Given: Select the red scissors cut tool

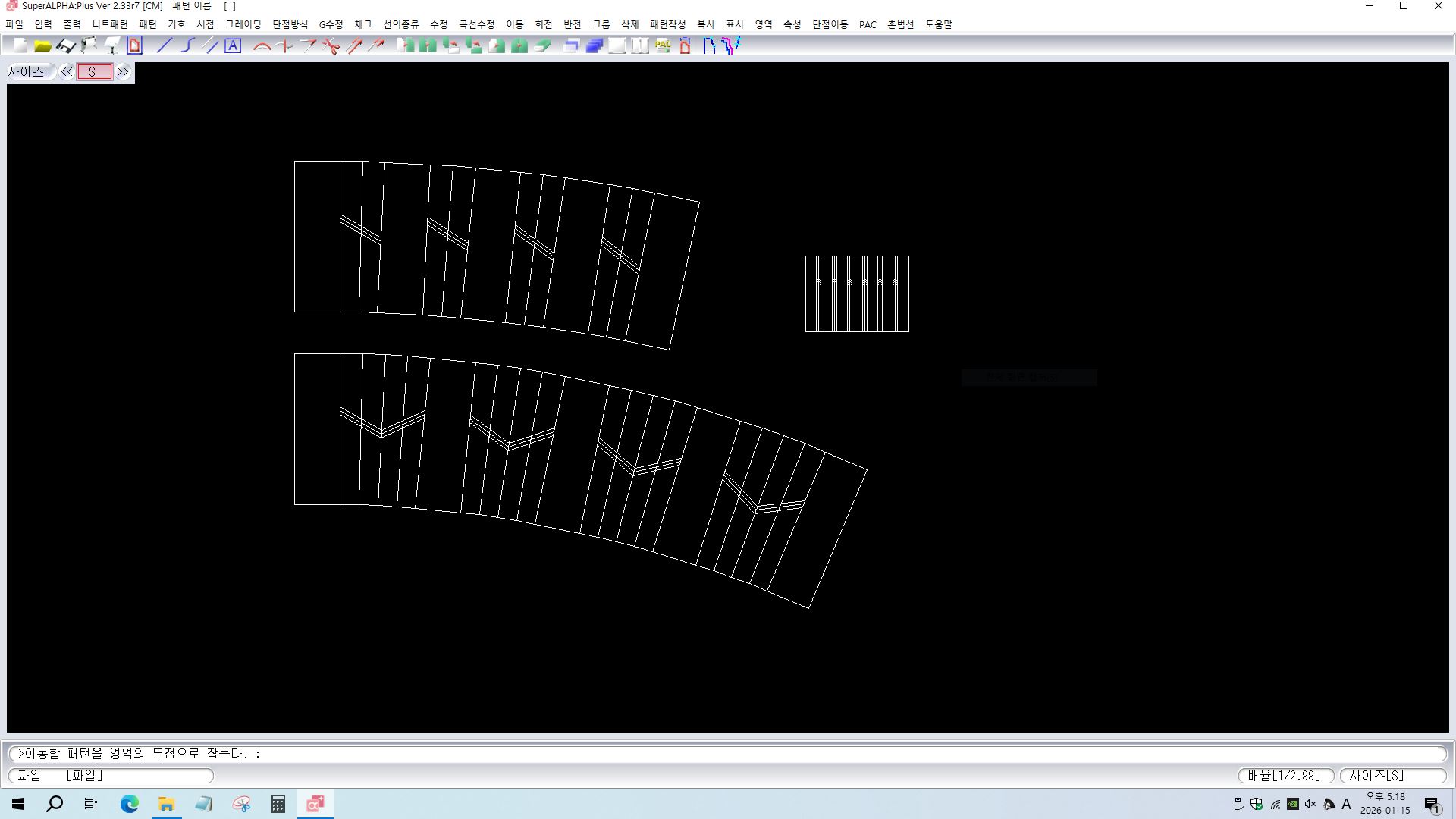Looking at the screenshot, I should [331, 46].
